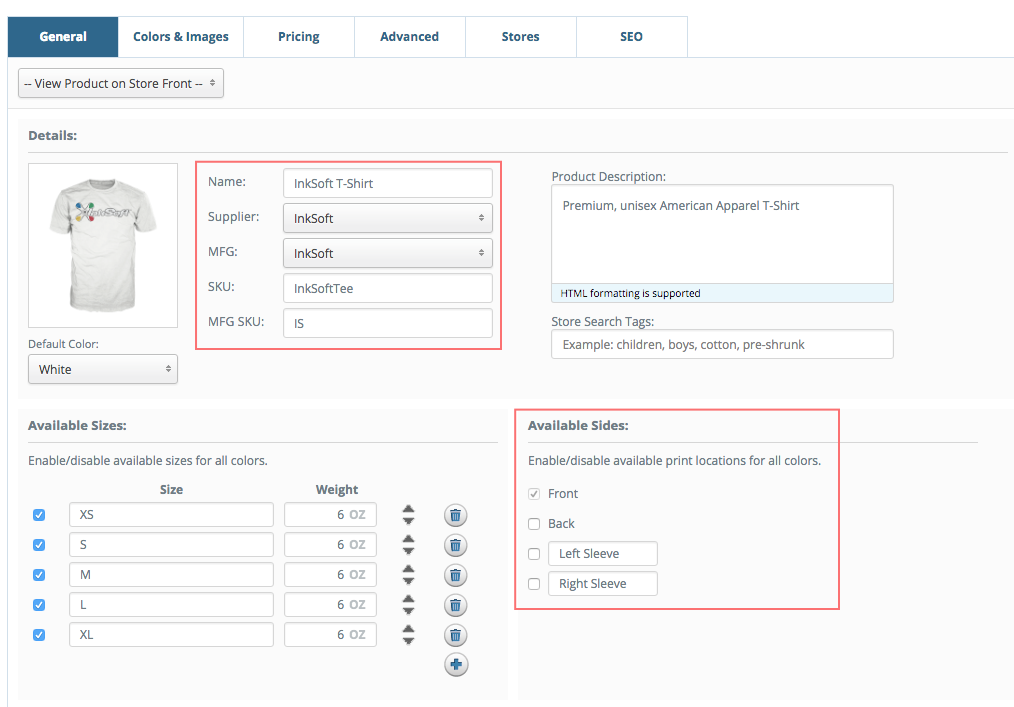Screen dimensions: 1014x707
Task: Switch to the SEO tab
Action: 632,37
